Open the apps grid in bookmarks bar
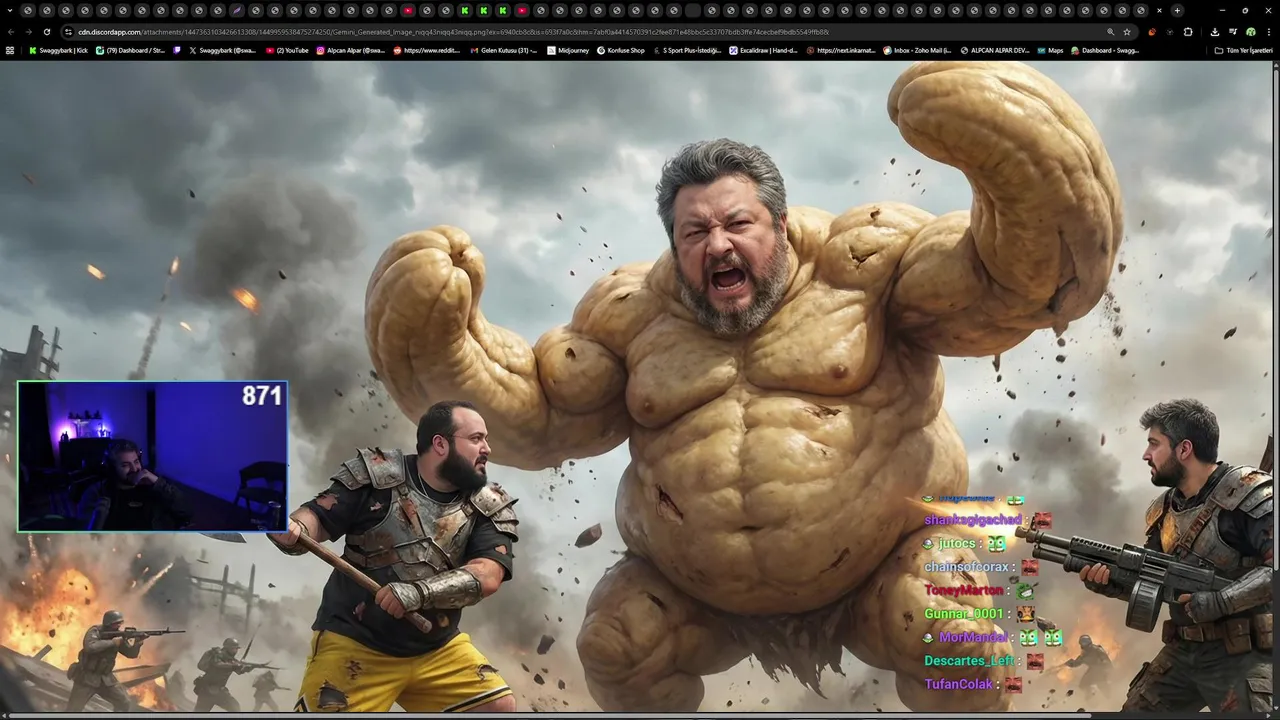The width and height of the screenshot is (1280, 720). tap(10, 50)
